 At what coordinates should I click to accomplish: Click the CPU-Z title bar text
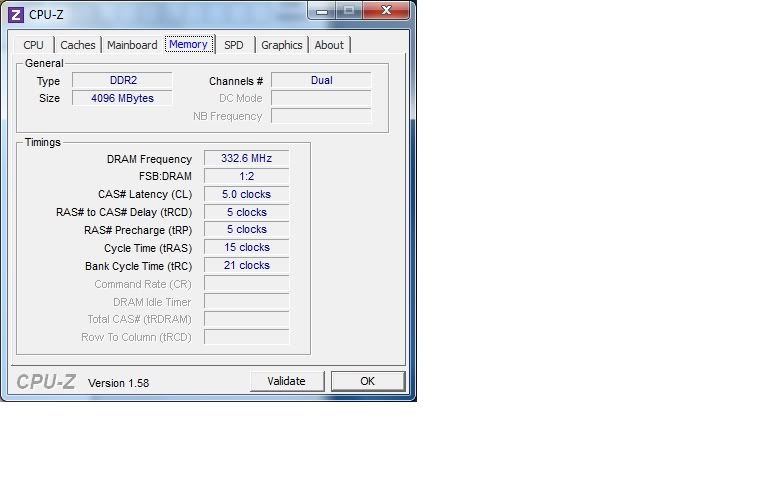[x=46, y=15]
